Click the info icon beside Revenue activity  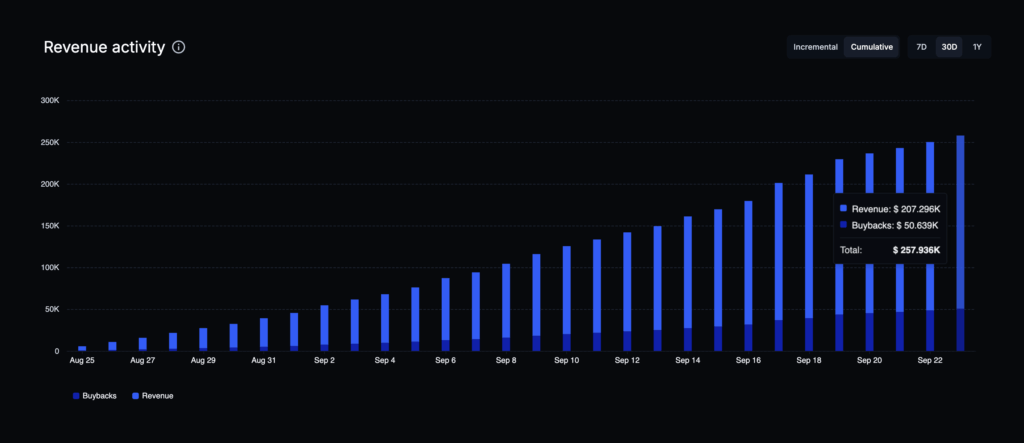178,47
